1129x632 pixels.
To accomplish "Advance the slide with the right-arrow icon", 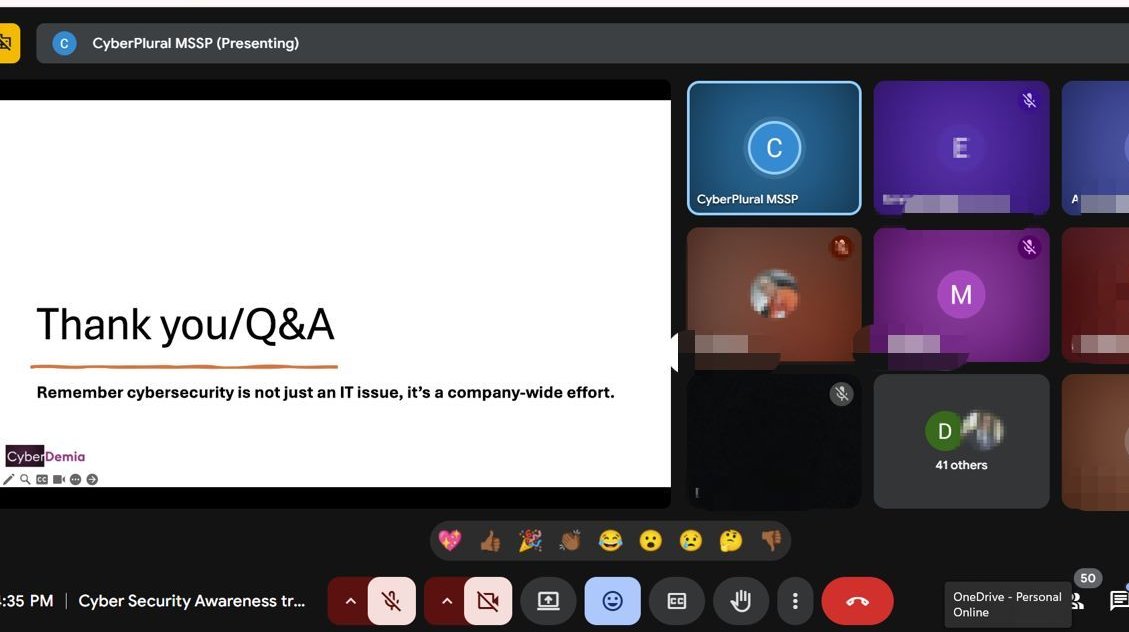I will [x=92, y=479].
